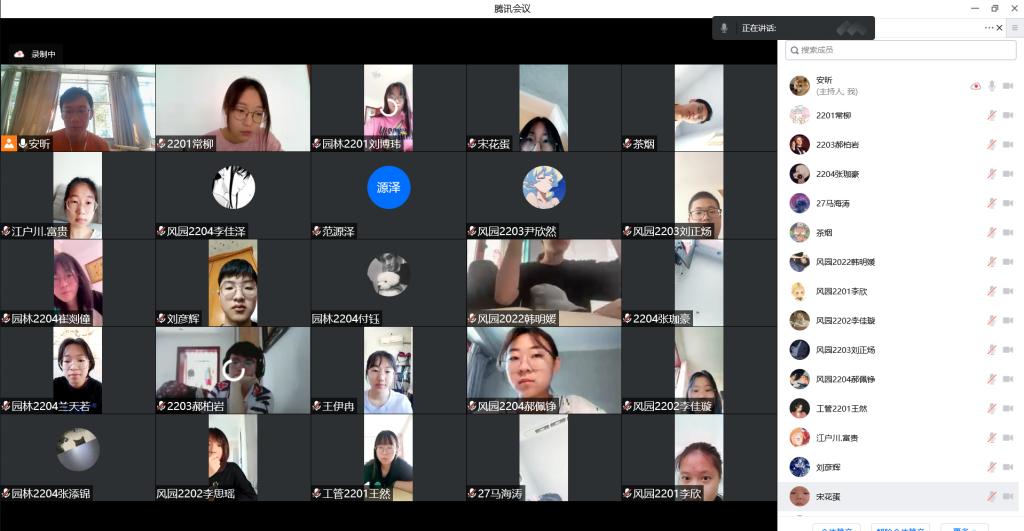Viewport: 1024px width, 531px height.
Task: Unmute 2201常柳 via the microphone icon
Action: pyautogui.click(x=992, y=115)
